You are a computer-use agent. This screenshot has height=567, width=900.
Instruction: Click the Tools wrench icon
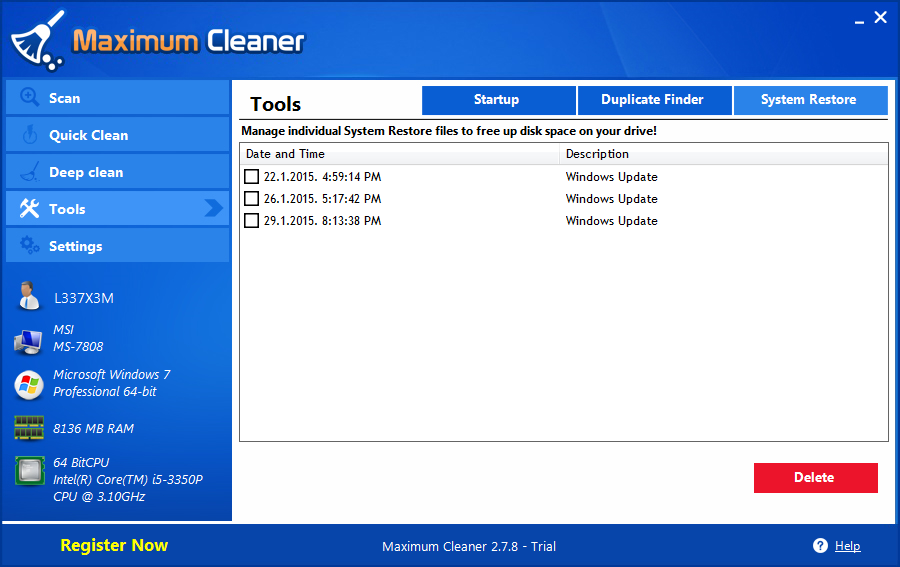coord(29,208)
